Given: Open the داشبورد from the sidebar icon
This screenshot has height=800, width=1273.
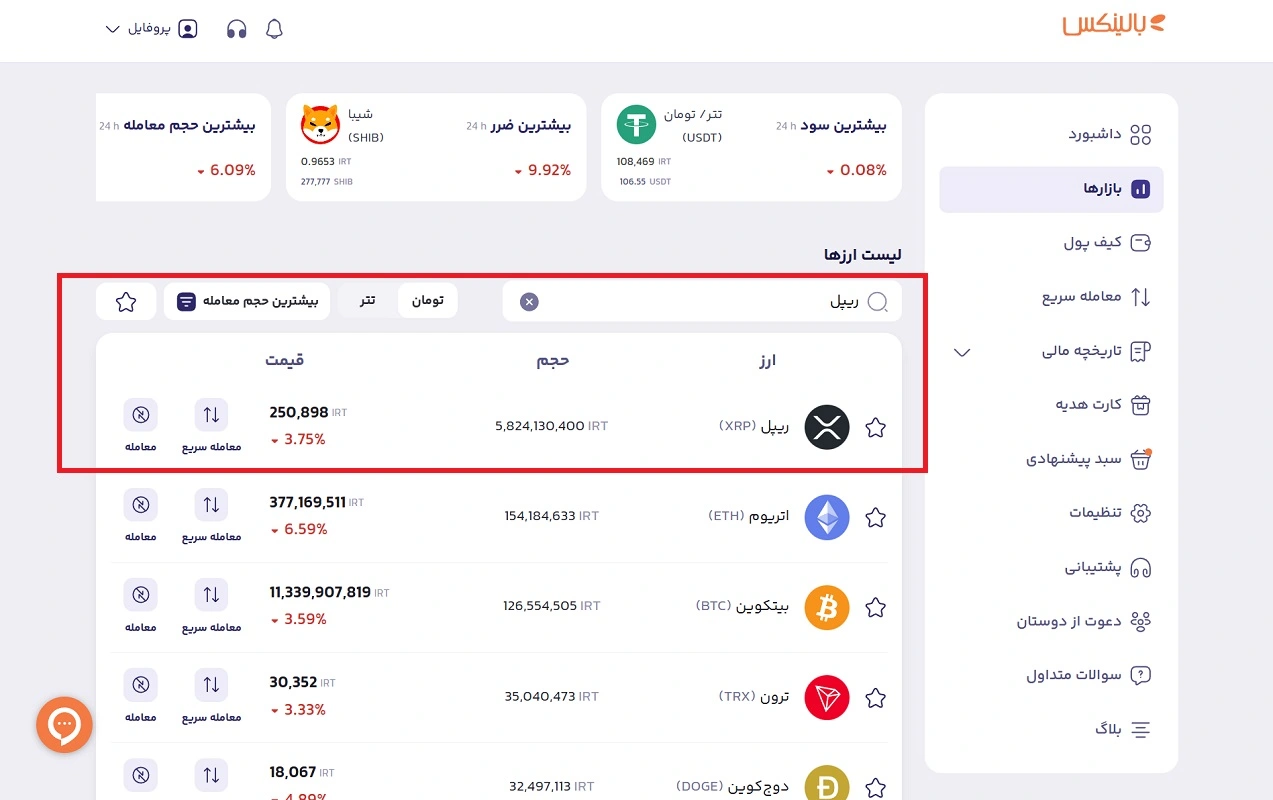Looking at the screenshot, I should click(1139, 133).
